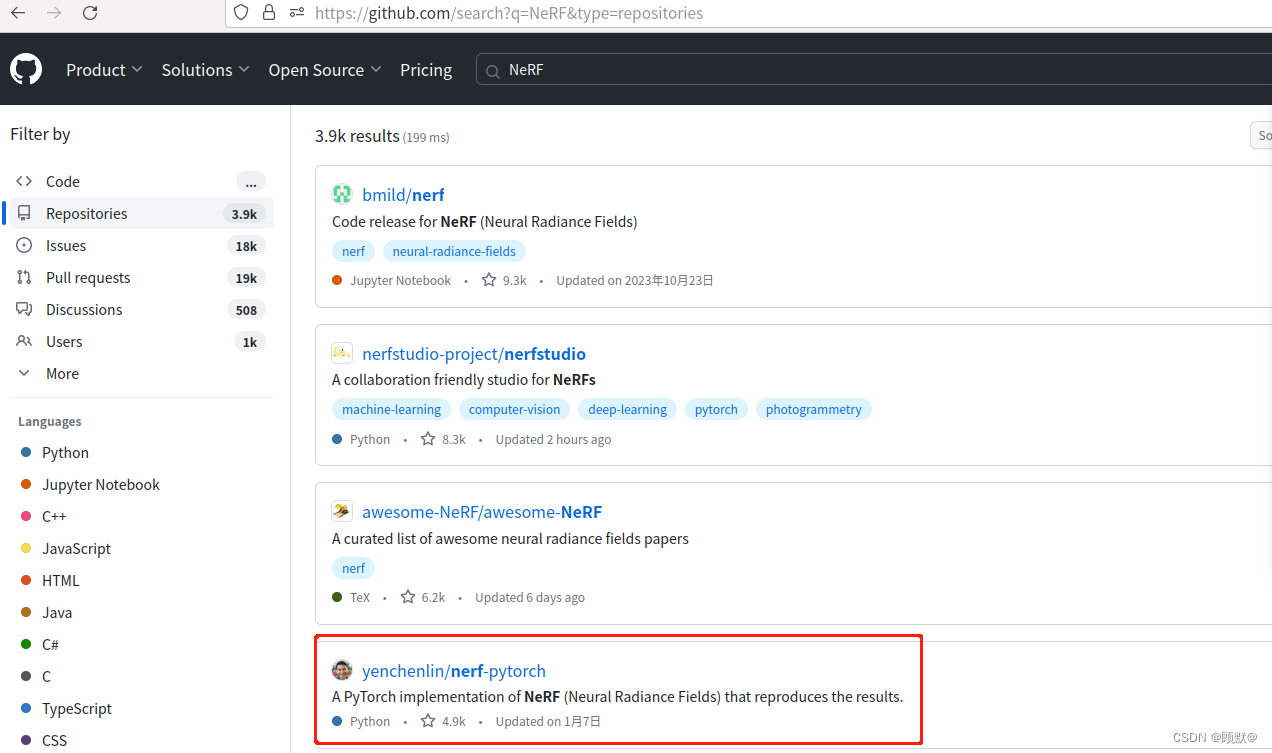Star icon for nerfstudio 8.3k

(x=428, y=438)
